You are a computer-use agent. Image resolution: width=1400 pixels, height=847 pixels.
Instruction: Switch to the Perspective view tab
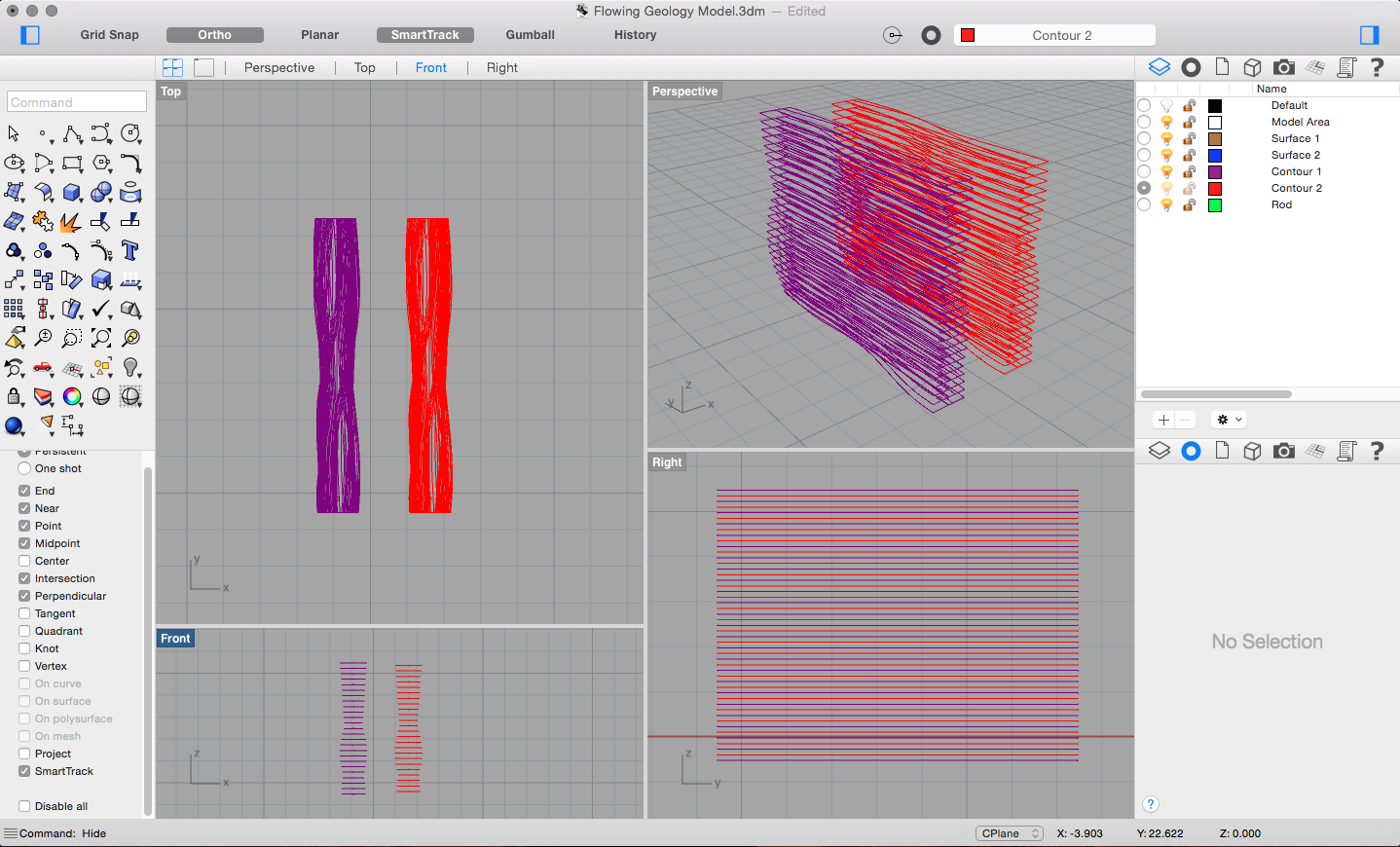click(279, 67)
